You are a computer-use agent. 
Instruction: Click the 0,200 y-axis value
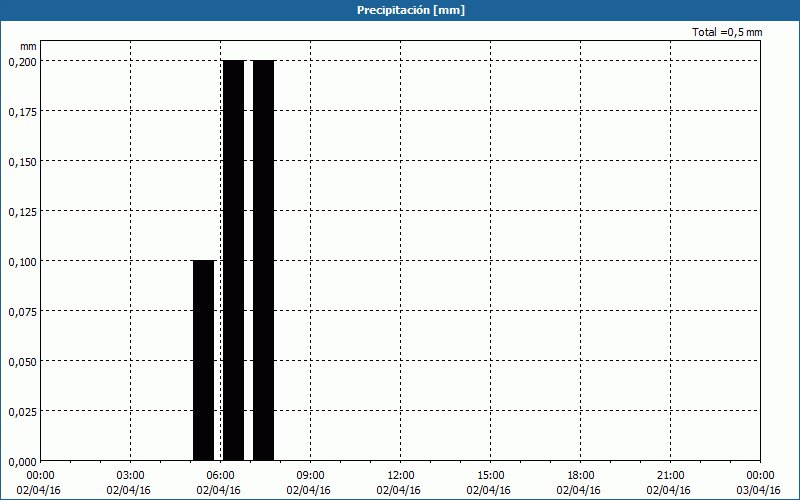pyautogui.click(x=22, y=62)
